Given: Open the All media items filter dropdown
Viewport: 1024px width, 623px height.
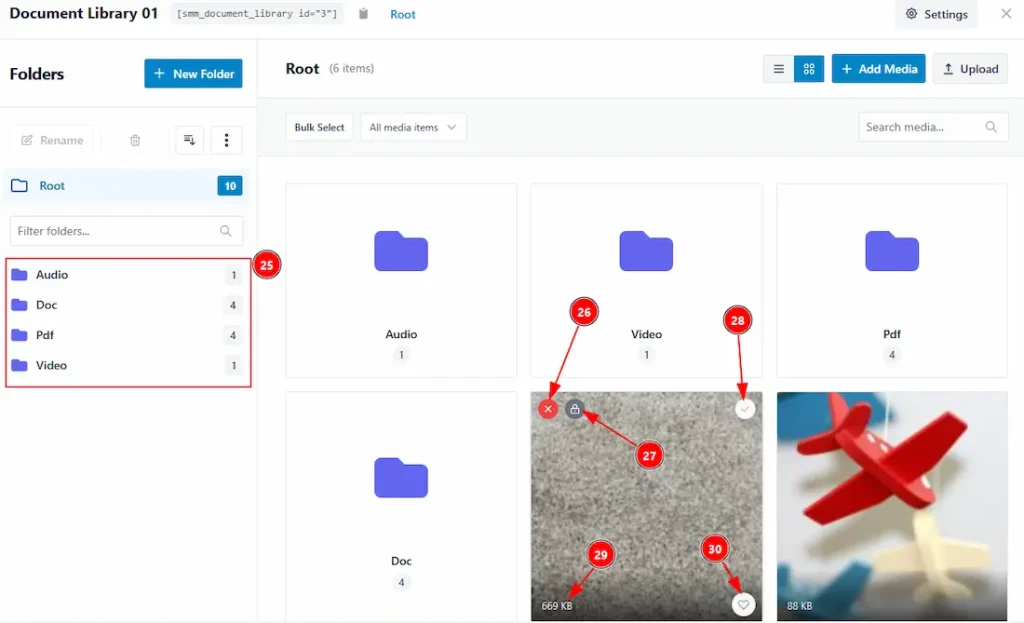Looking at the screenshot, I should pos(413,127).
